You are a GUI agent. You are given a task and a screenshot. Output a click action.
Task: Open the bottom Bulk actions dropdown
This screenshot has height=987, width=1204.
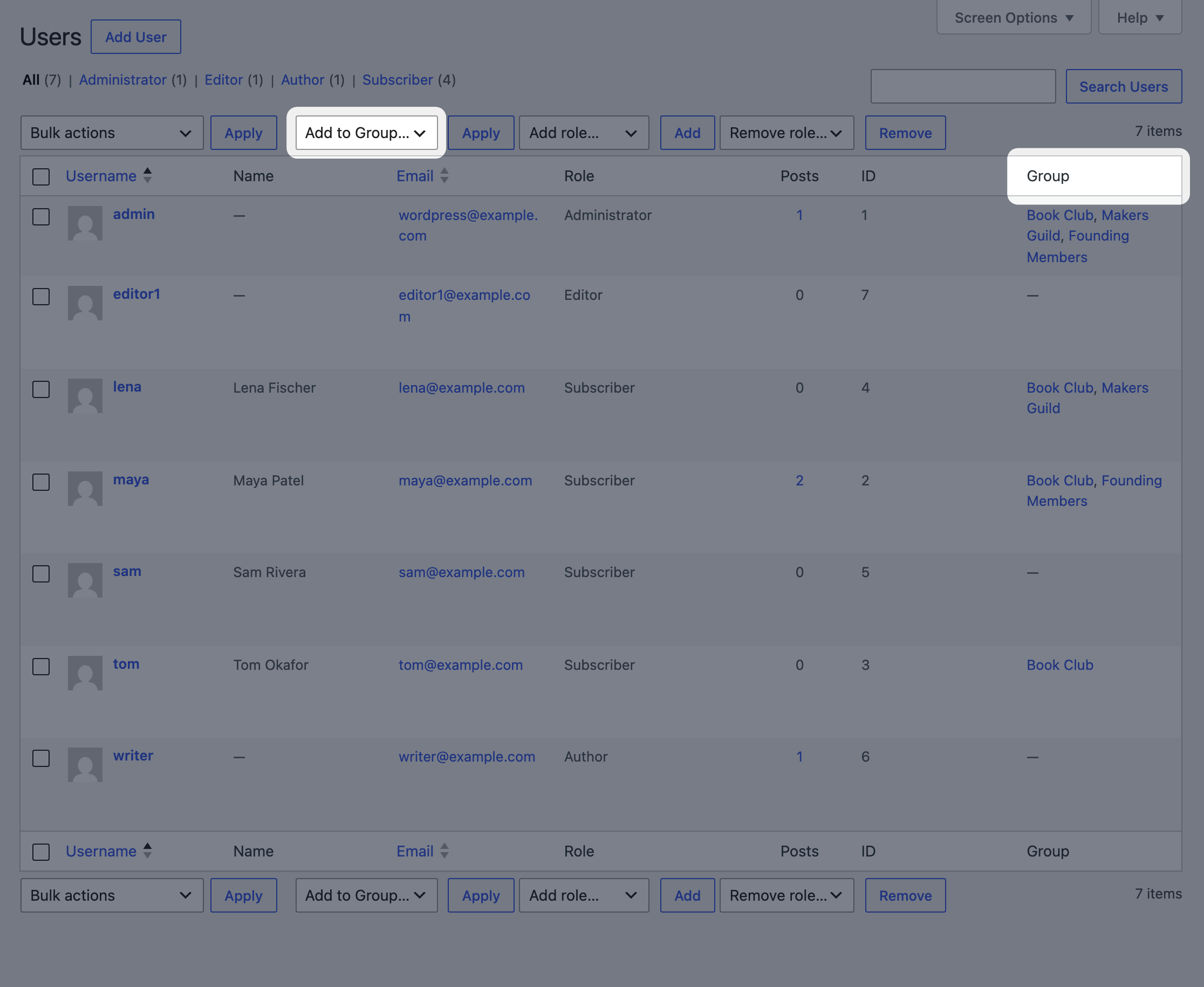112,895
